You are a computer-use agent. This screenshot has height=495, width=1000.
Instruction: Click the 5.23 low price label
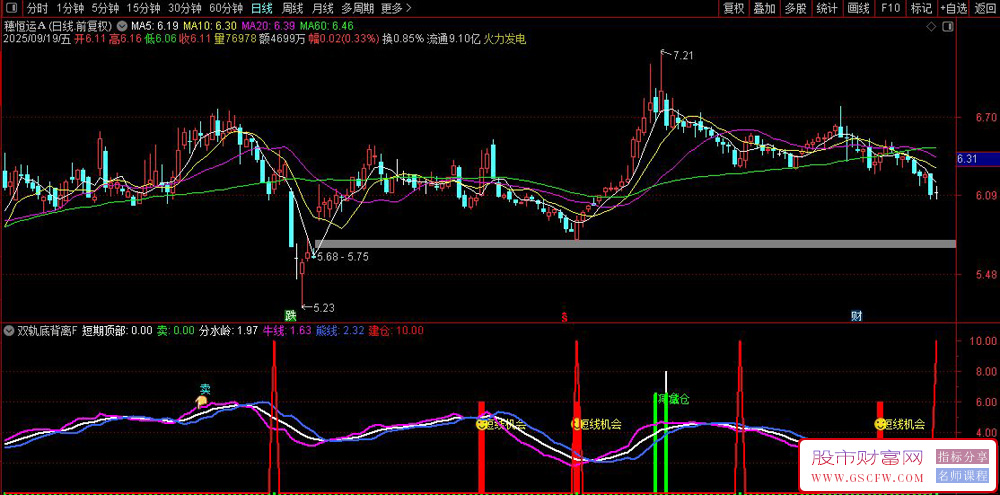tap(325, 307)
